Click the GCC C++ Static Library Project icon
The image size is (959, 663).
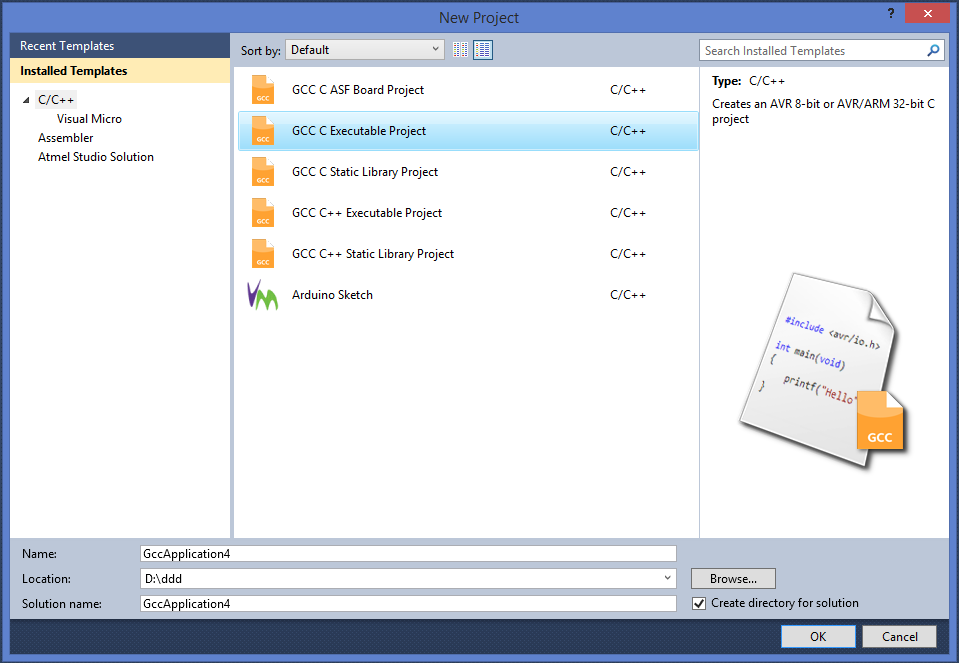pos(263,254)
